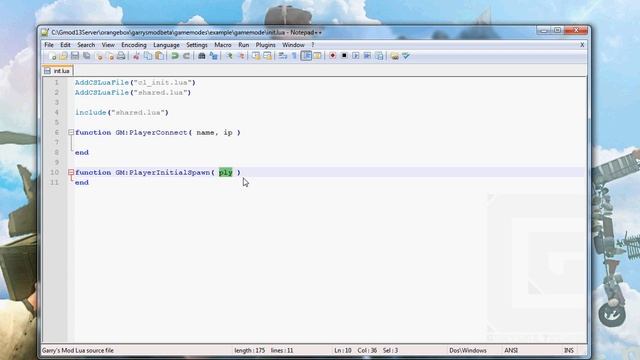Image resolution: width=640 pixels, height=360 pixels.
Task: Open the Search menu
Action: [x=86, y=45]
